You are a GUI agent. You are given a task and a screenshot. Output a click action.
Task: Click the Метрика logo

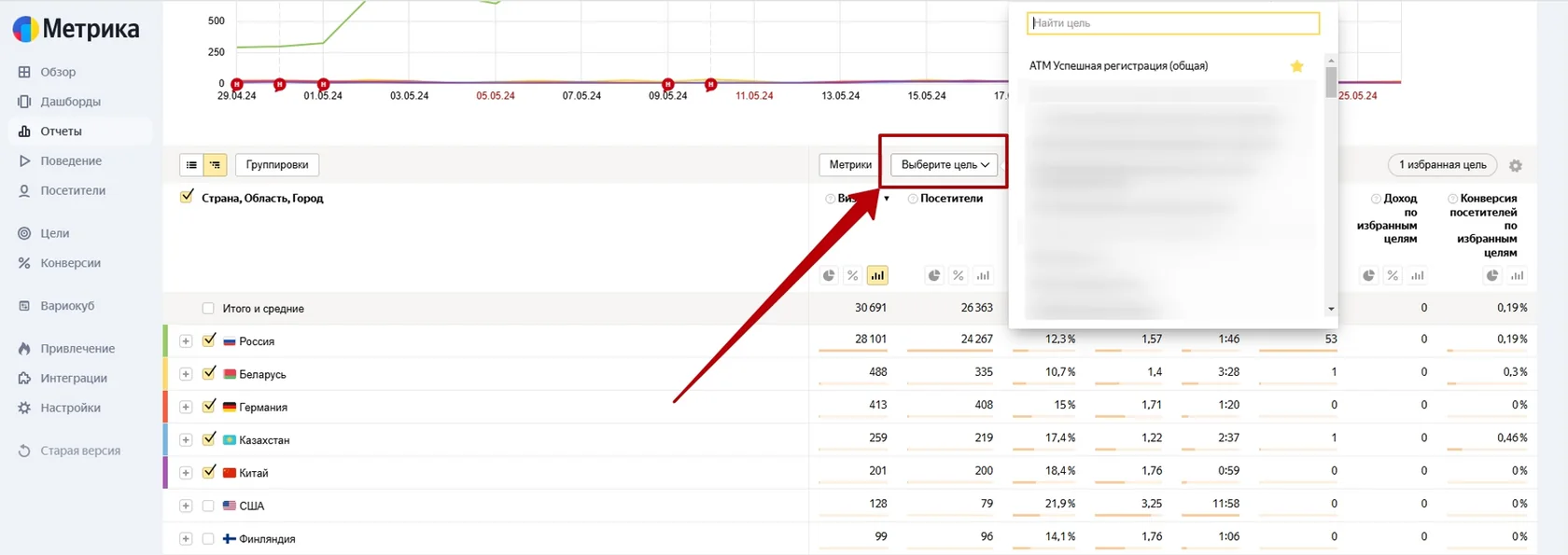pos(77,29)
